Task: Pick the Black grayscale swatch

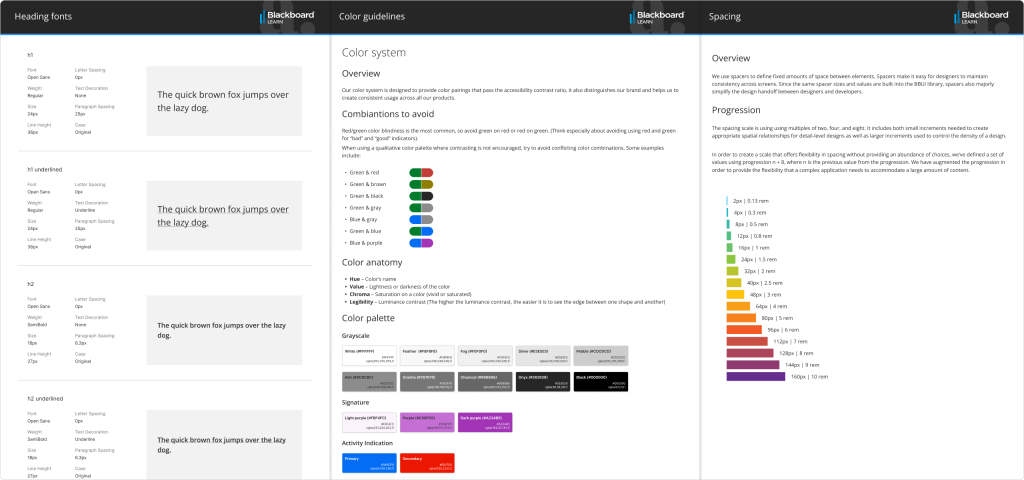Action: (600, 380)
